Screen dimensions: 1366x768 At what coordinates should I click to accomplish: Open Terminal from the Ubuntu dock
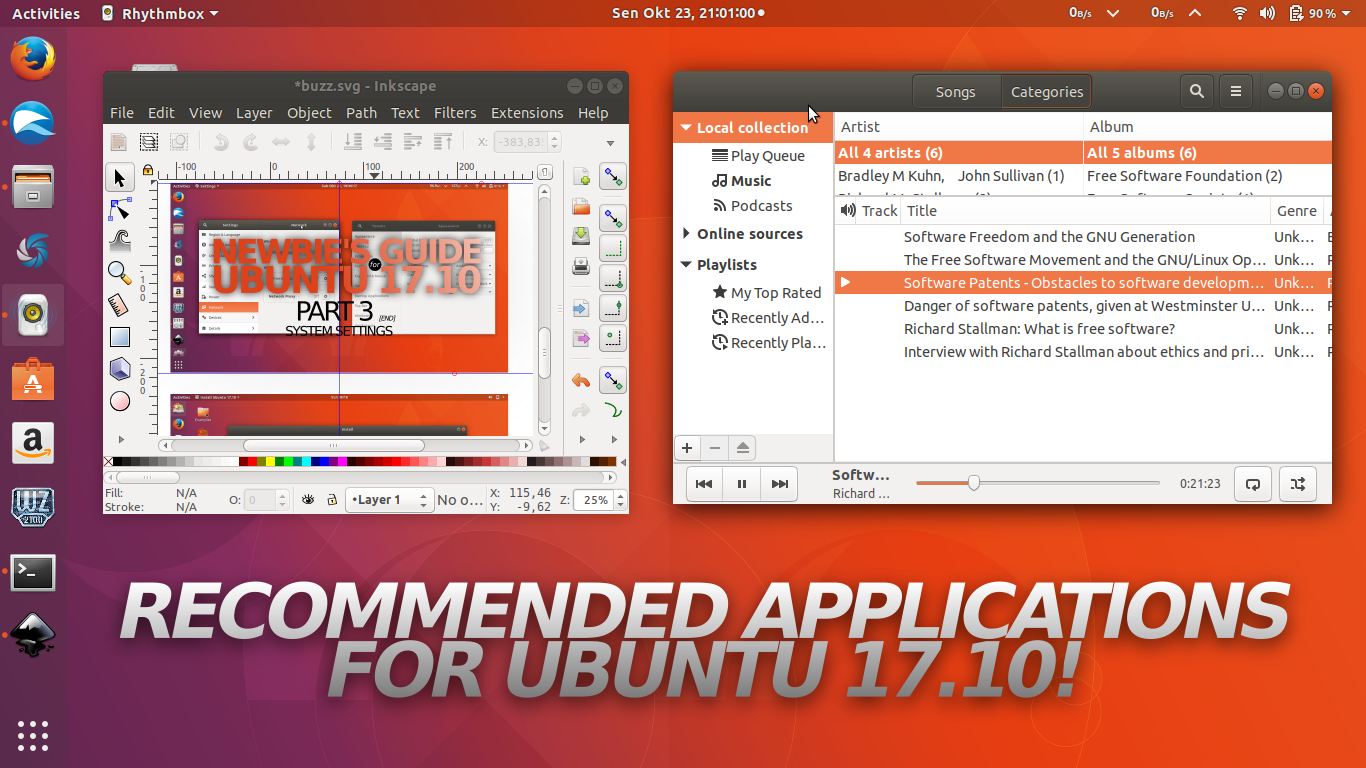pos(33,573)
